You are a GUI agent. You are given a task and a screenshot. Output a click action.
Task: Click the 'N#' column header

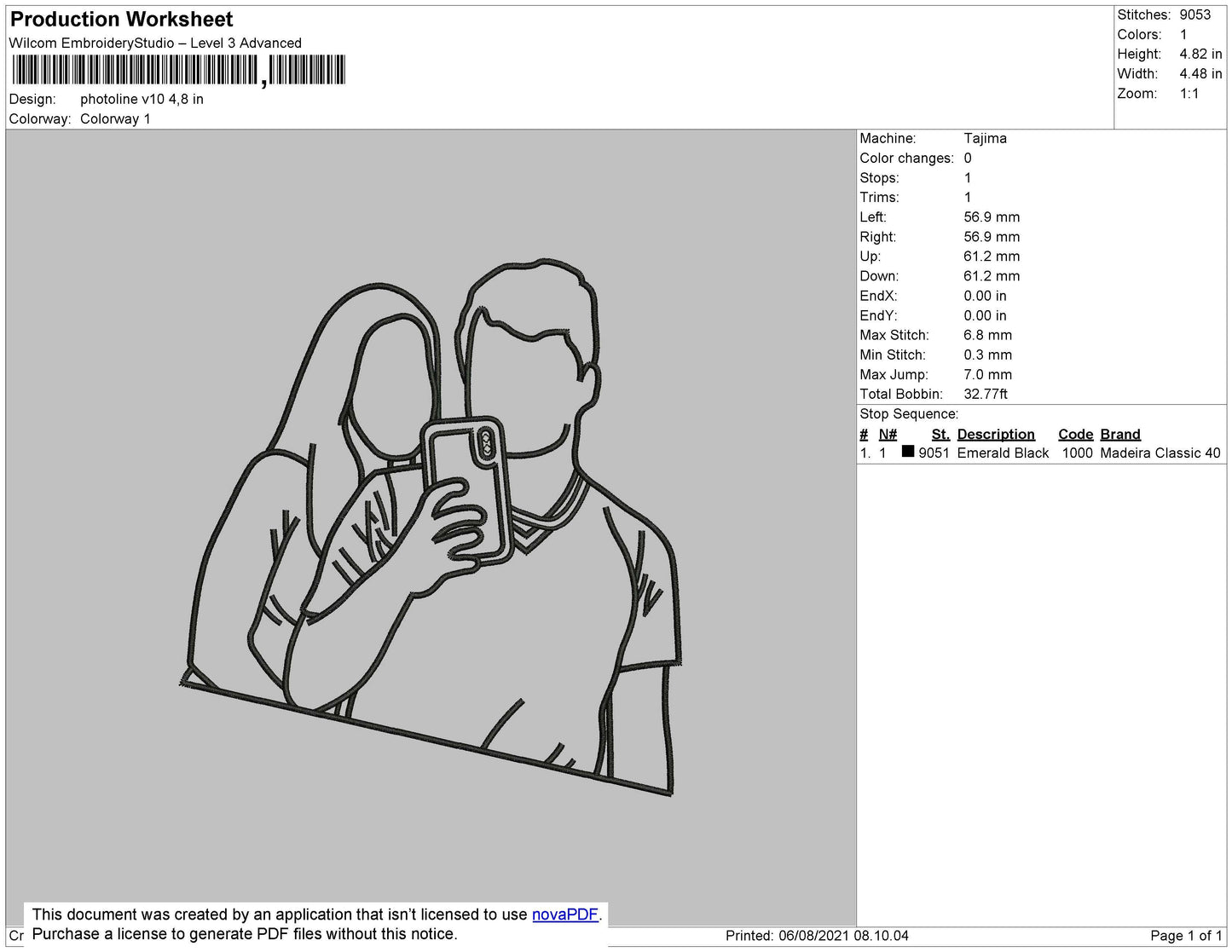tap(888, 434)
